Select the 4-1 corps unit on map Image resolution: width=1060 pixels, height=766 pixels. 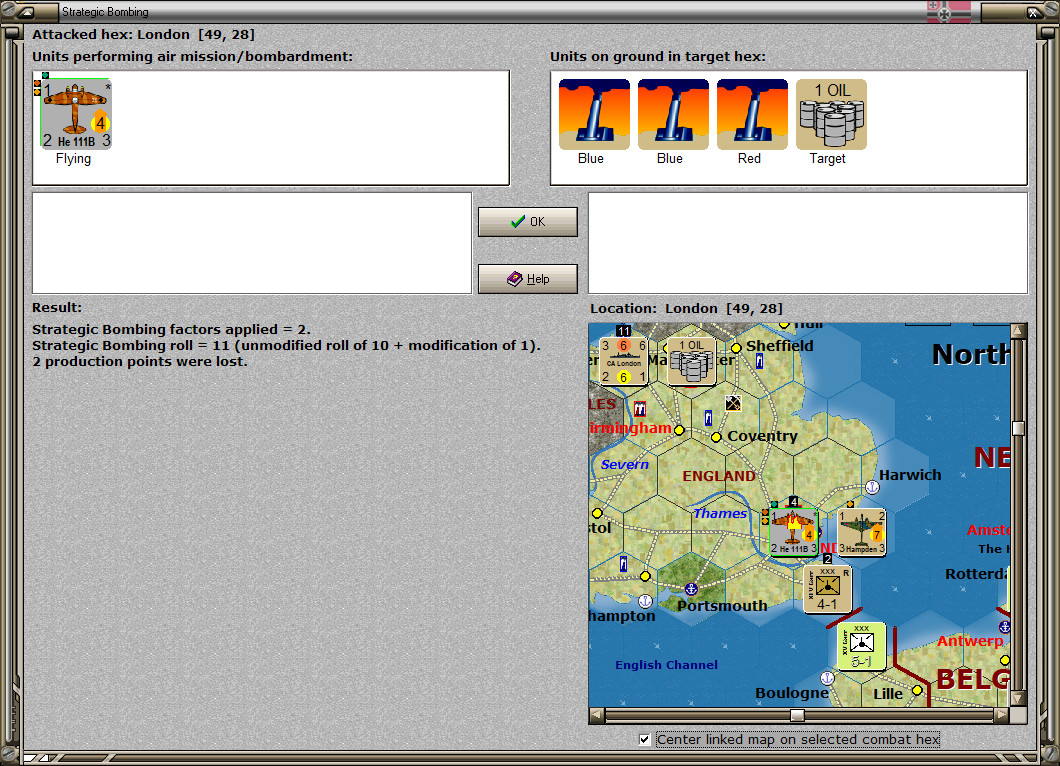(827, 589)
